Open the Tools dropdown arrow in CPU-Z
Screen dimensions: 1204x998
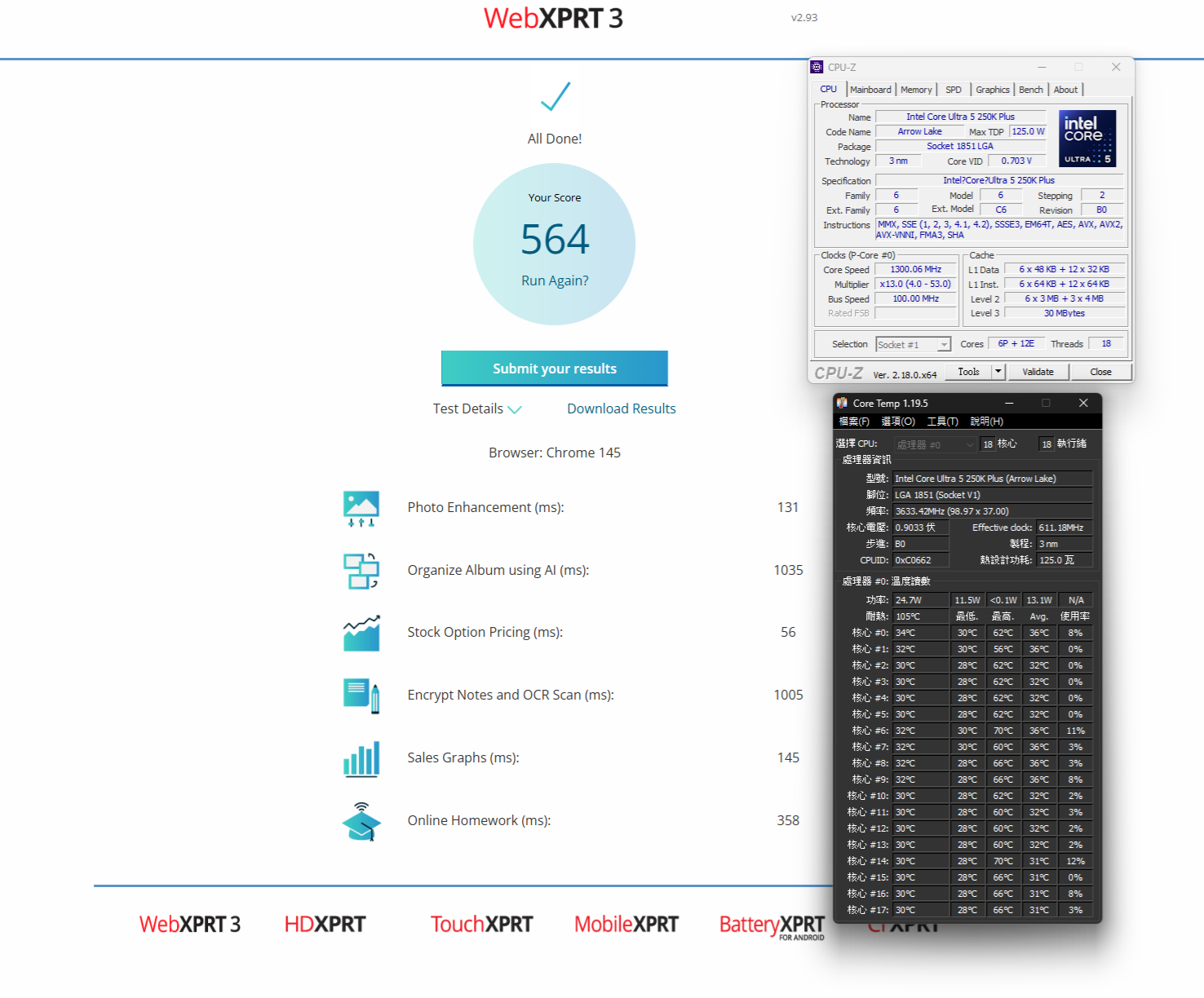998,372
